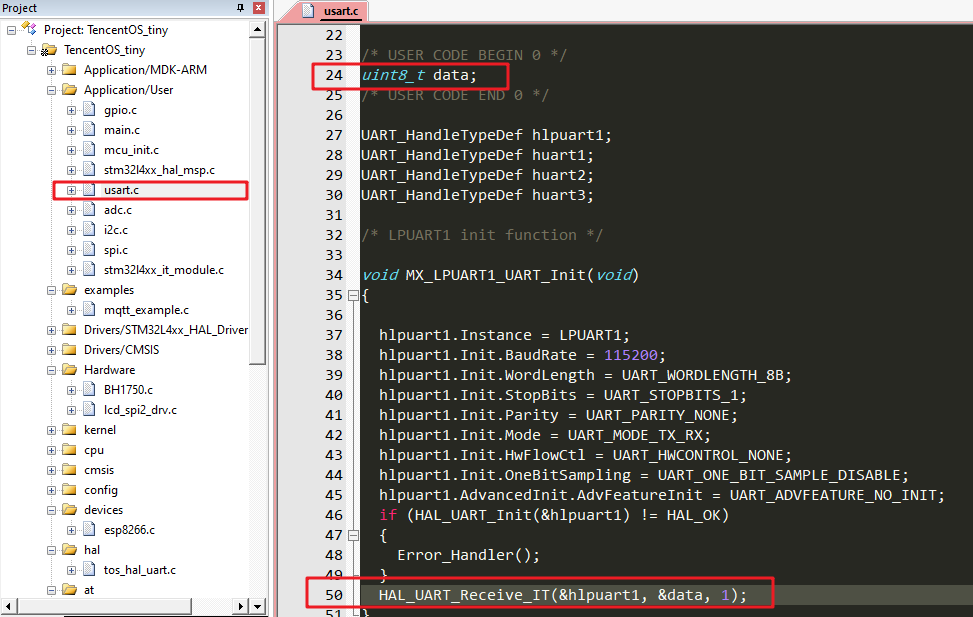Click the cpu folder icon
This screenshot has width=973, height=617.
70,449
